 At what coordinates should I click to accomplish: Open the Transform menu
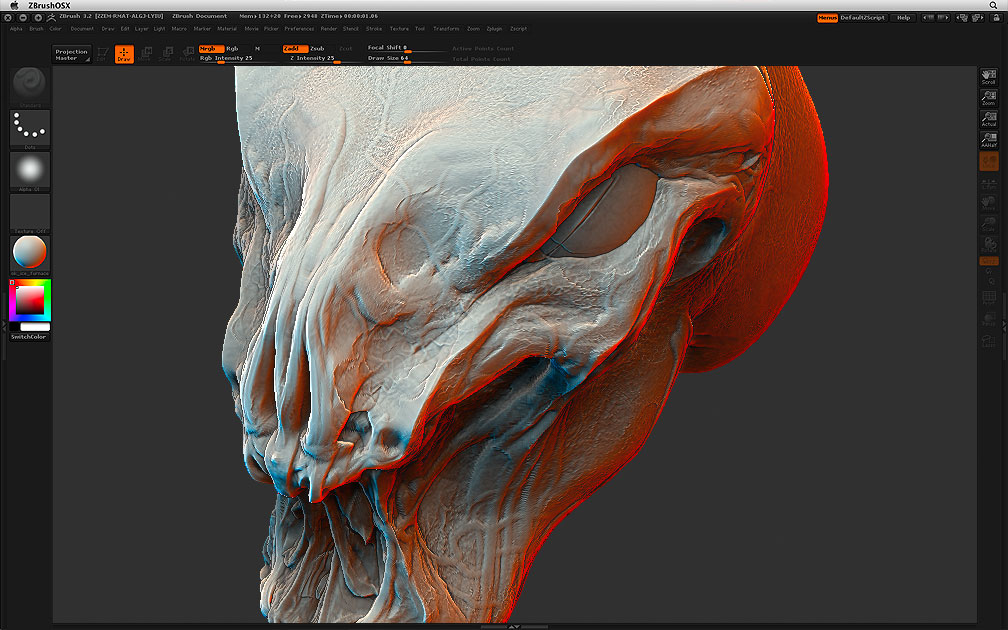tap(446, 29)
